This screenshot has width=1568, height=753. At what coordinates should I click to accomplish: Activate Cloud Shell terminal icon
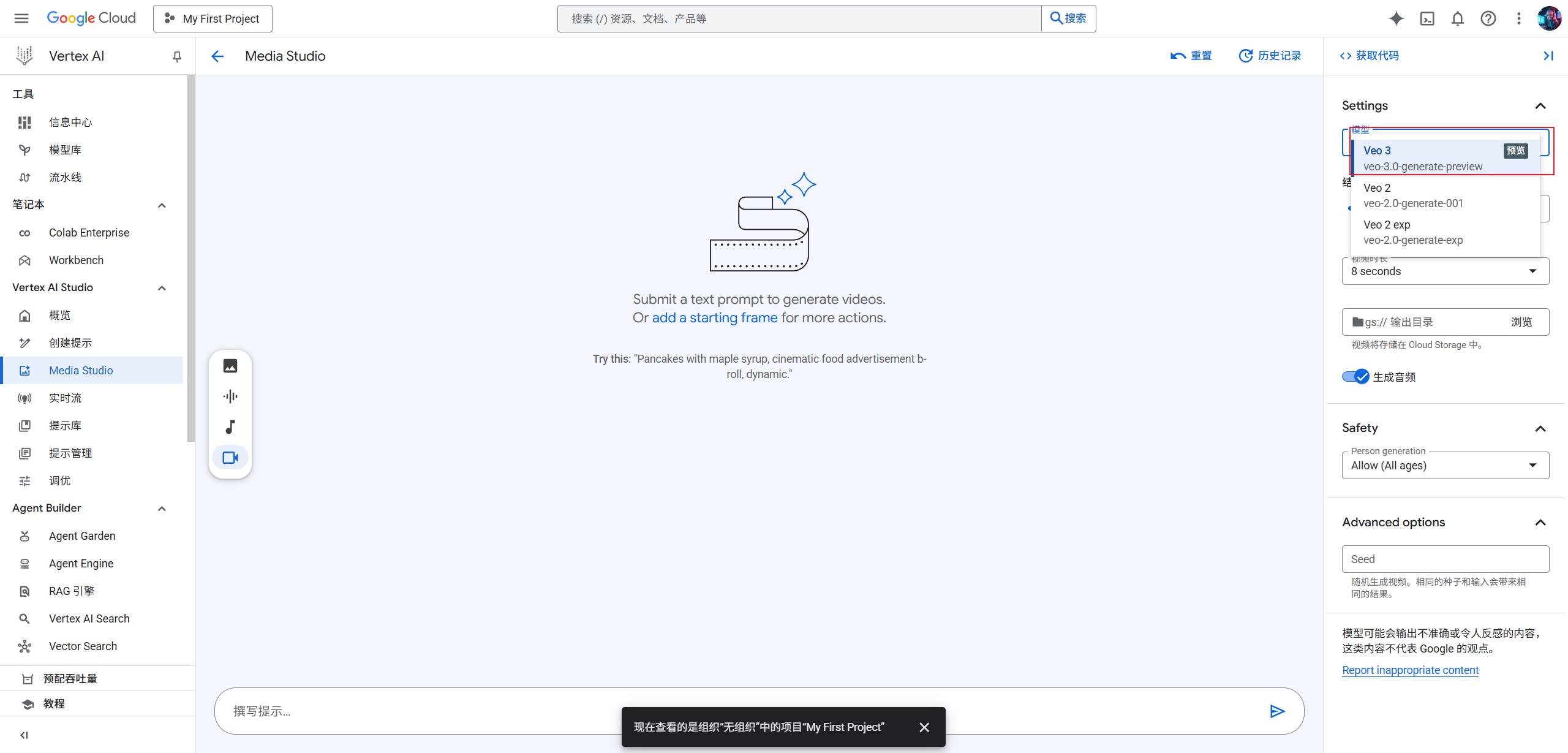1427,18
